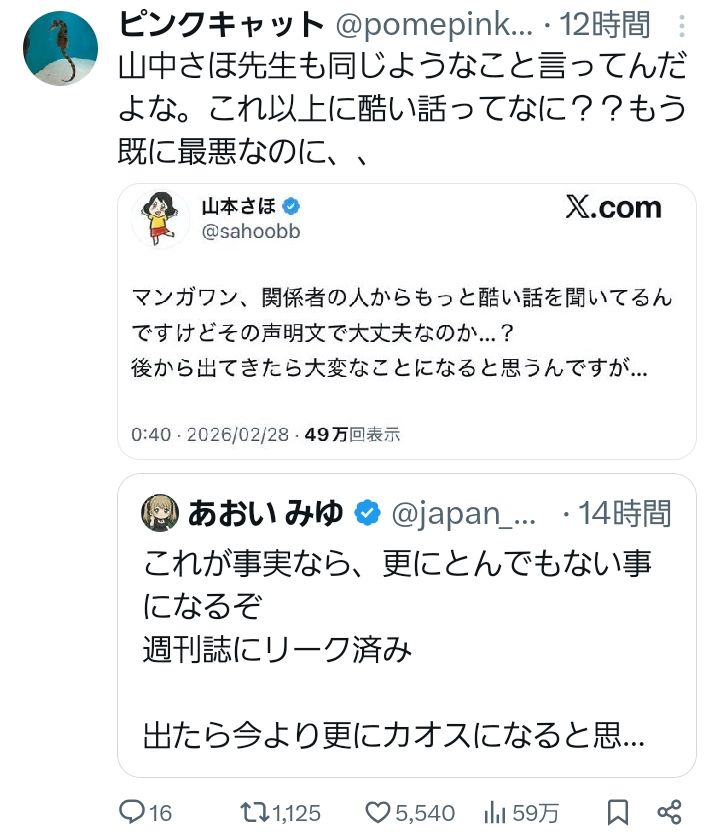This screenshot has width=720, height=839.
Task: Open 山本さほ cartoon avatar
Action: pyautogui.click(x=160, y=218)
